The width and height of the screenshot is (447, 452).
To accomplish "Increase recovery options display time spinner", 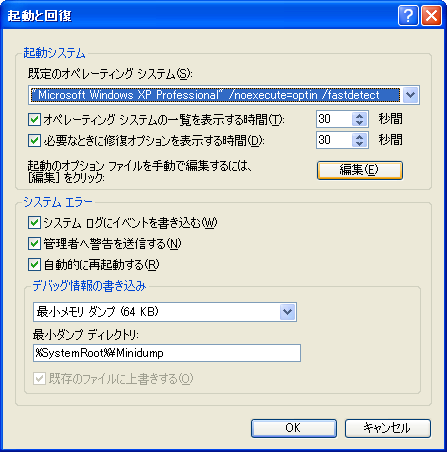I will coord(359,137).
